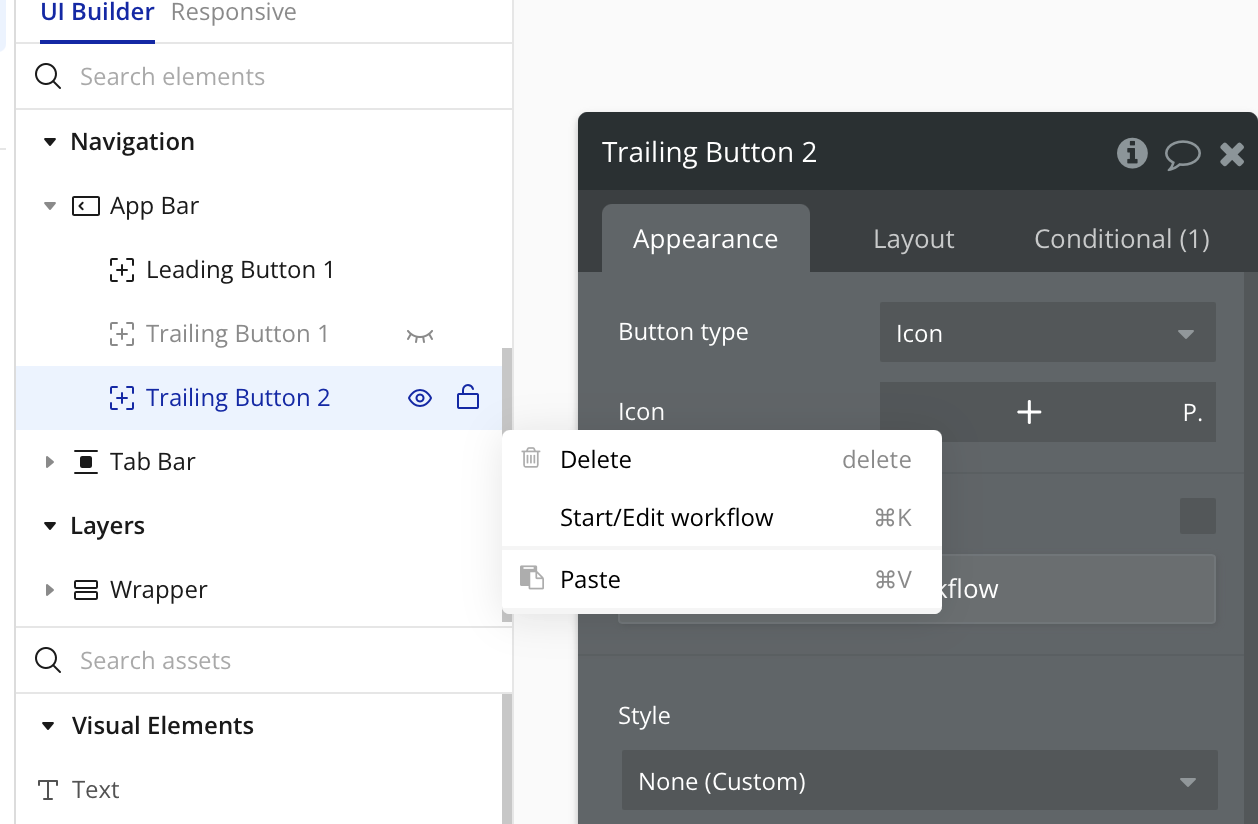Select Leading Button 1 in tree

(240, 270)
